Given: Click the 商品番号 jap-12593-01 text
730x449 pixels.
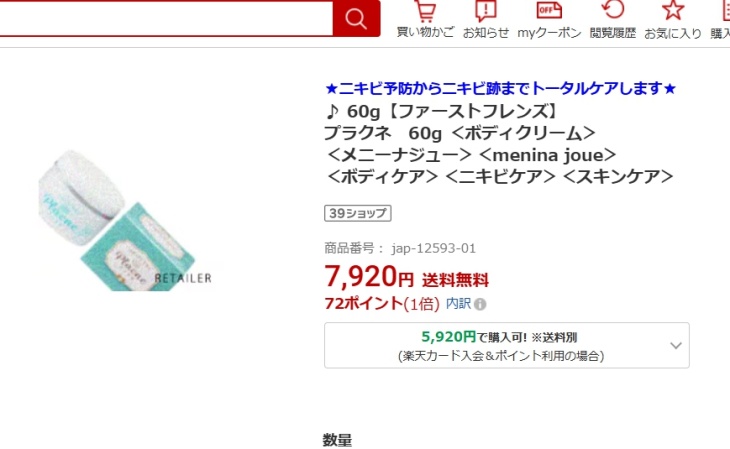Looking at the screenshot, I should tap(400, 248).
